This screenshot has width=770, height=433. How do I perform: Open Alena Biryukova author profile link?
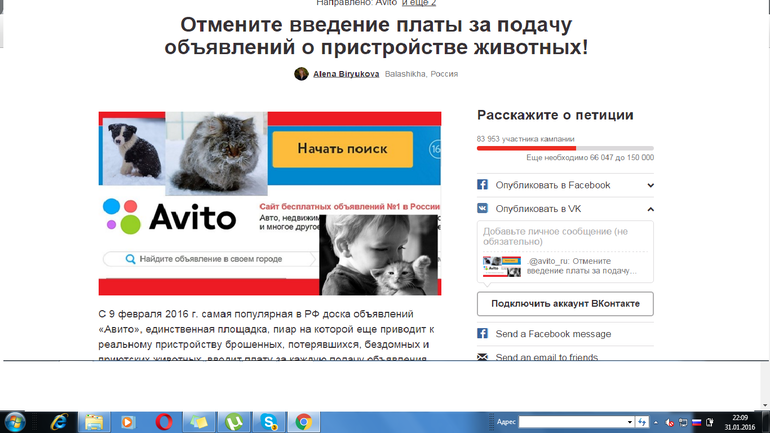(x=346, y=74)
